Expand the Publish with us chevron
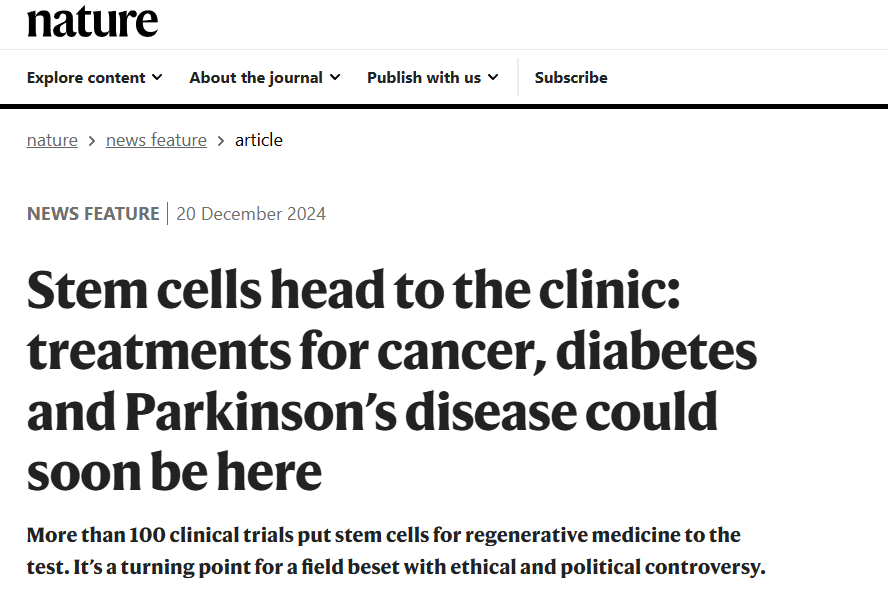This screenshot has width=888, height=609. click(x=493, y=77)
